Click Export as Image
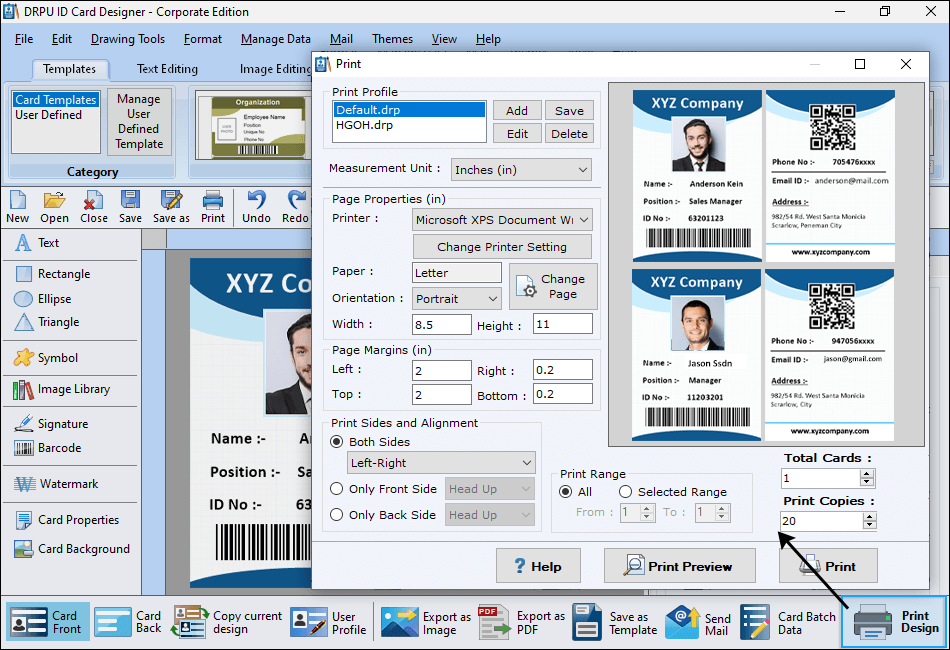Viewport: 950px width, 650px height. pyautogui.click(x=426, y=623)
